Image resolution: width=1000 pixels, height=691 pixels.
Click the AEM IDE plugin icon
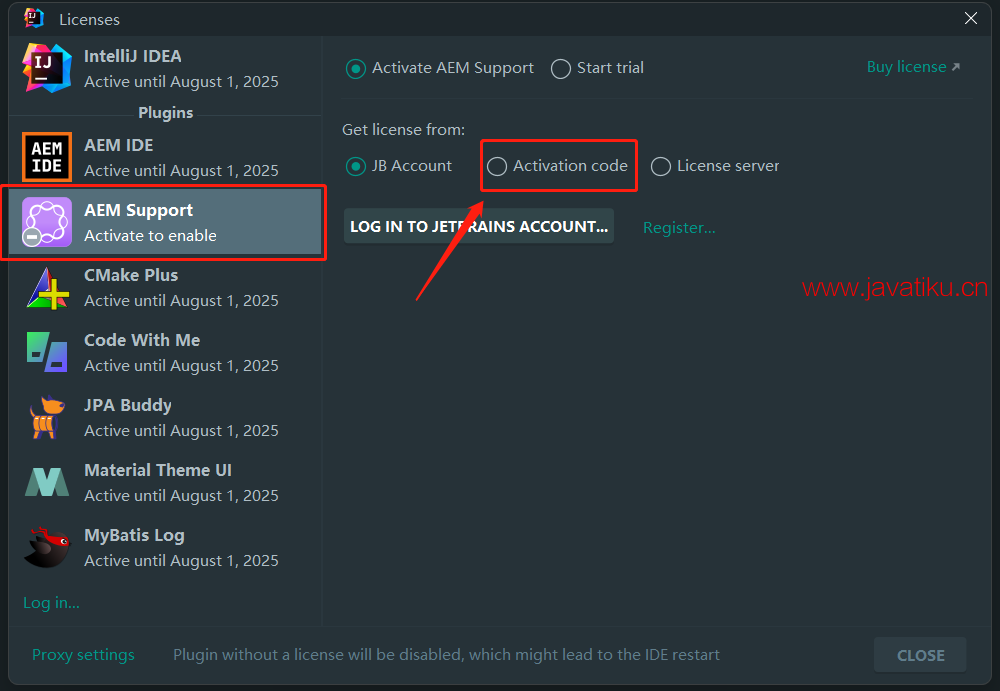[x=47, y=157]
